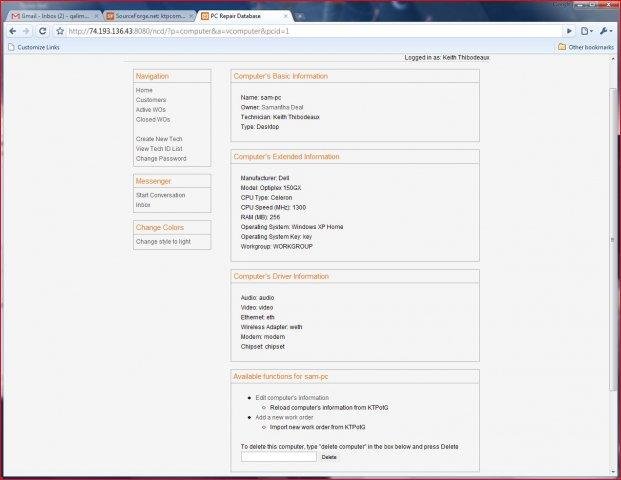The width and height of the screenshot is (621, 480).
Task: Click the delete confirmation text box
Action: (279, 457)
